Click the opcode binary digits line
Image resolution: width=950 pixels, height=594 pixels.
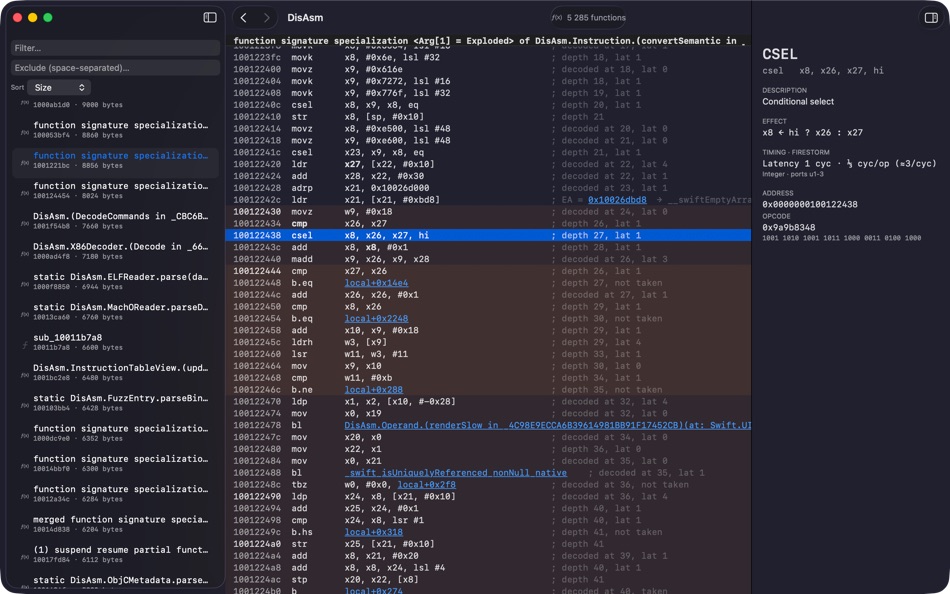pos(842,238)
